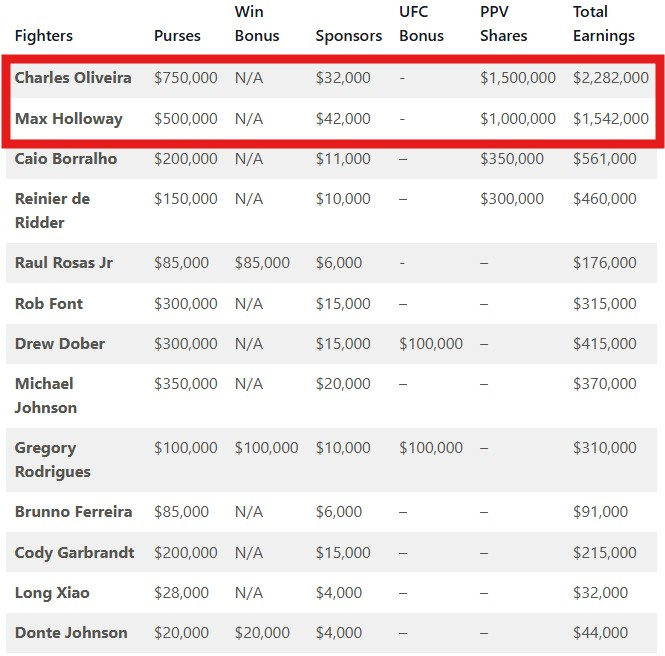Click Long Xiao's $28,000 purse

click(181, 592)
